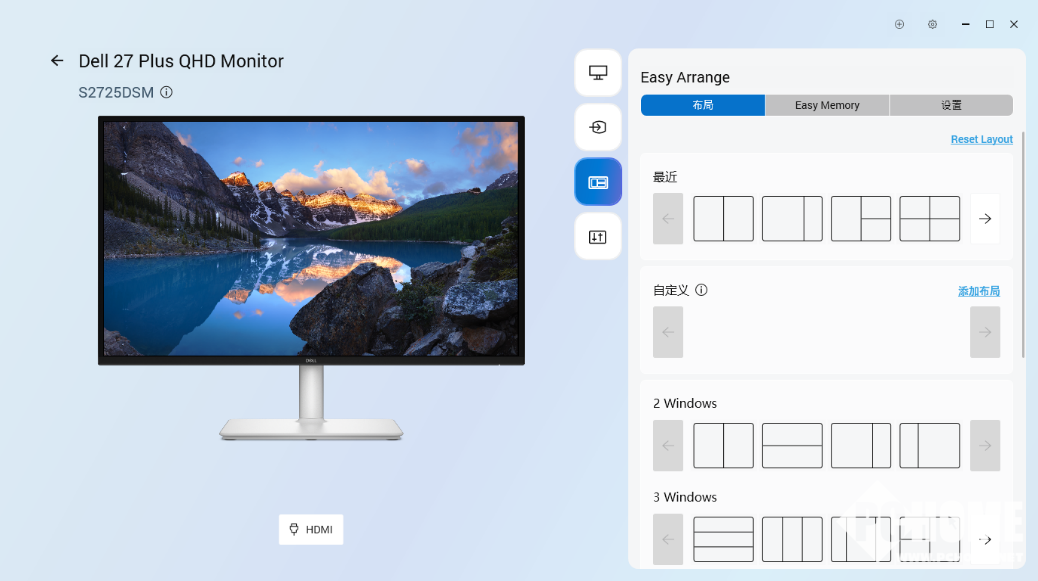Viewport: 1038px width, 581px height.
Task: Click the next arrow in 2 Windows row
Action: click(x=985, y=445)
